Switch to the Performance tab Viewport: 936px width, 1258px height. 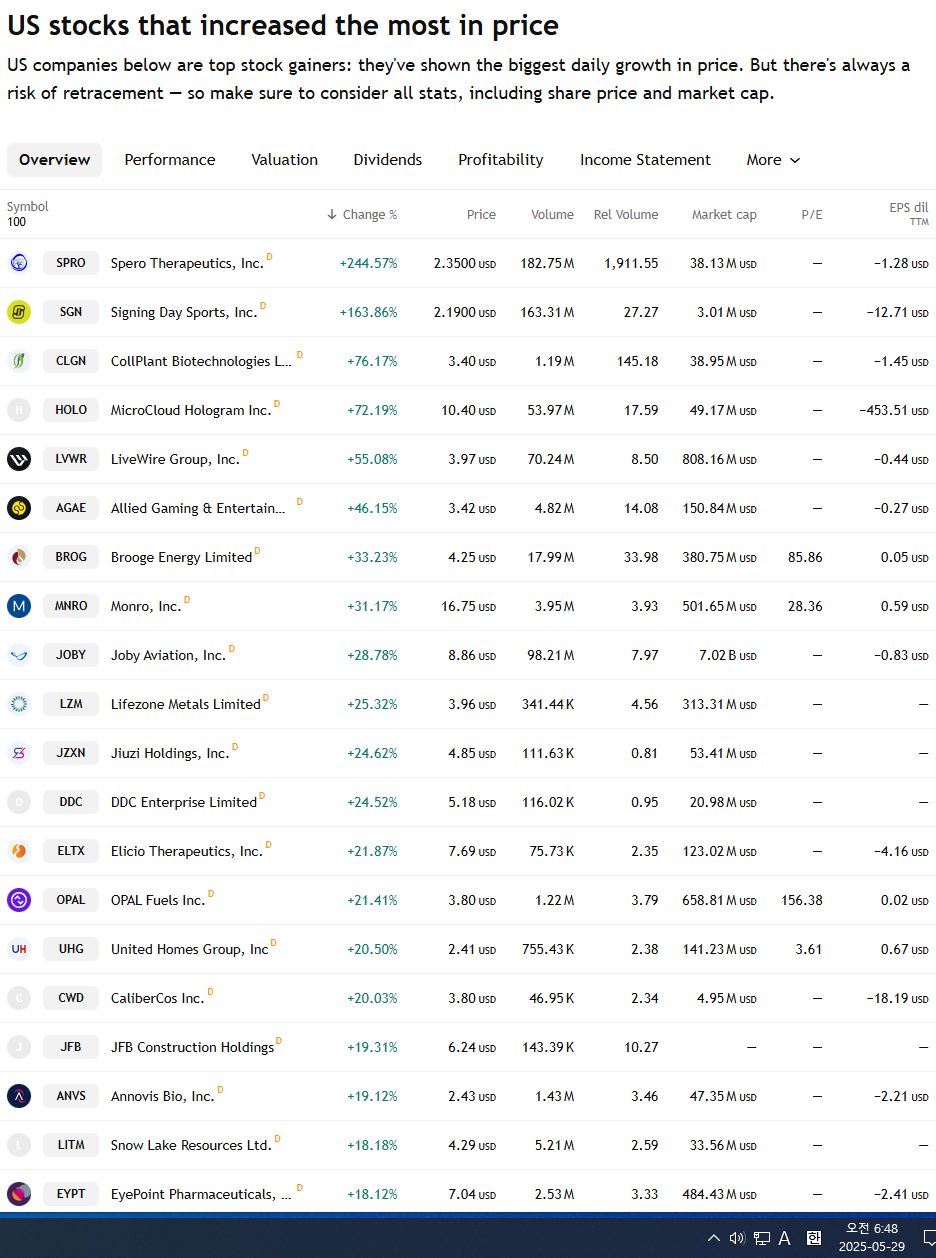[x=170, y=160]
